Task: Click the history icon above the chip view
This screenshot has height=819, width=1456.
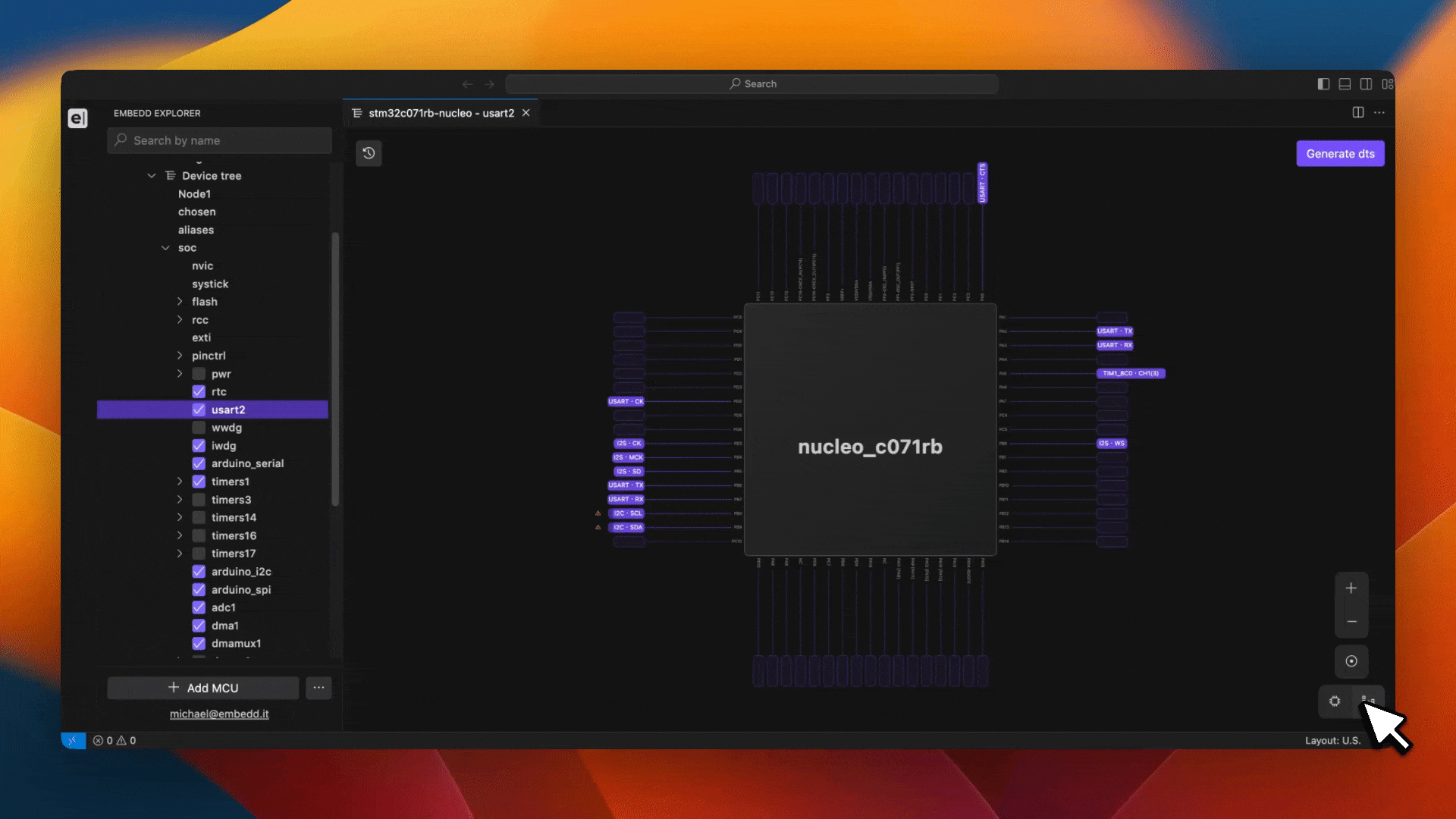Action: [369, 153]
